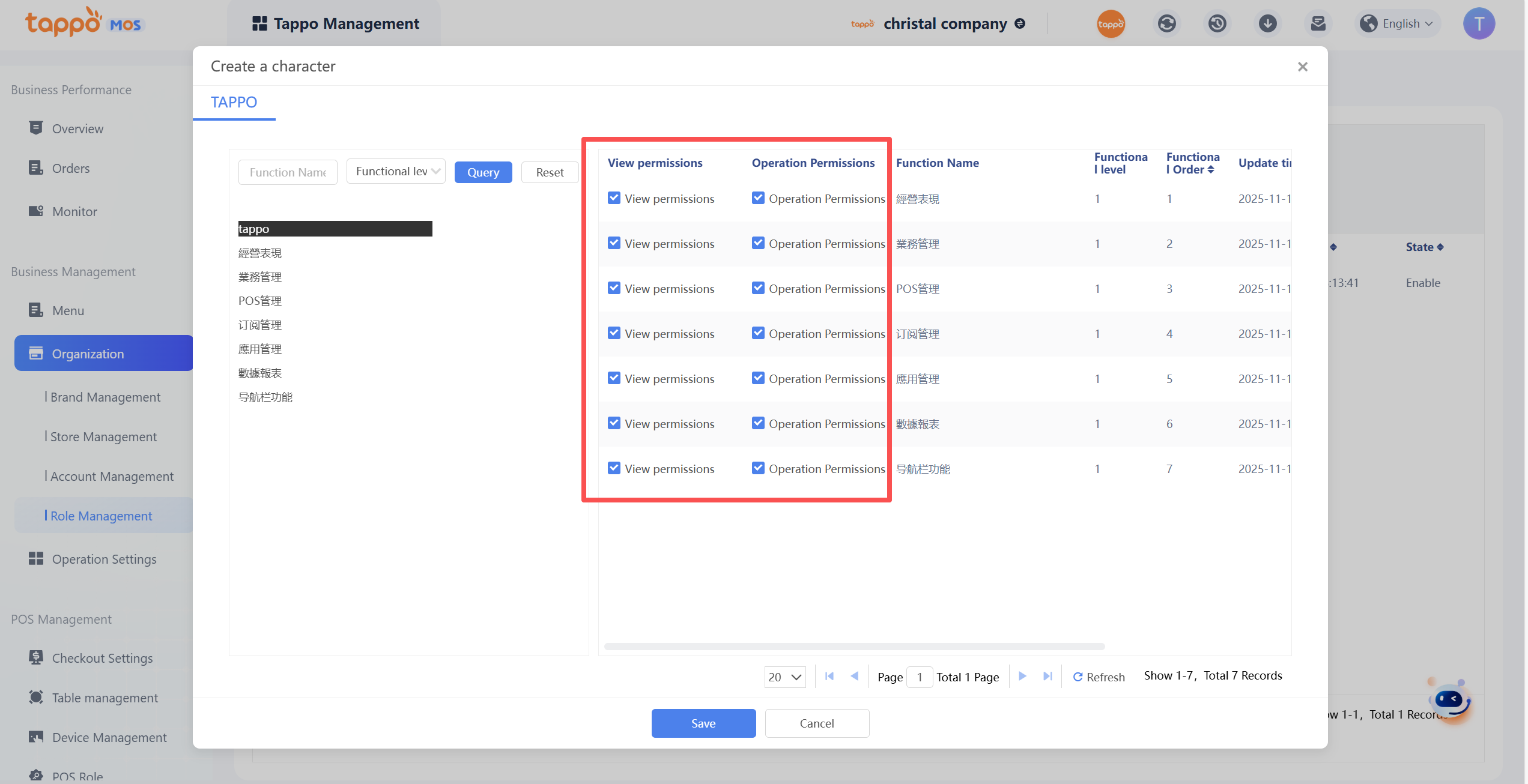Click the download icon in header

1267,24
